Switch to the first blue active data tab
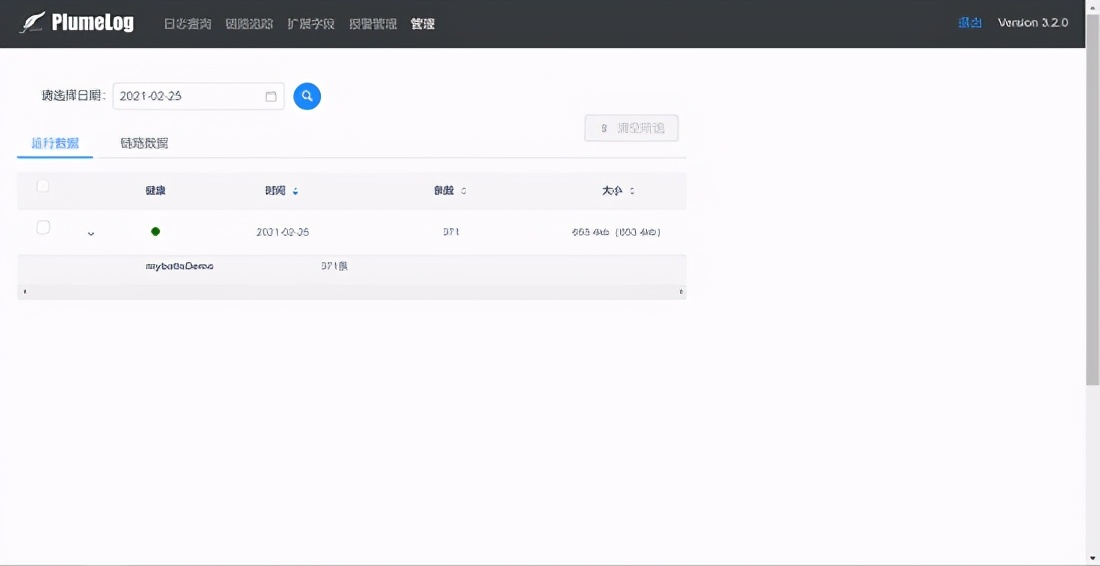Viewport: 1100px width, 566px height. point(55,144)
